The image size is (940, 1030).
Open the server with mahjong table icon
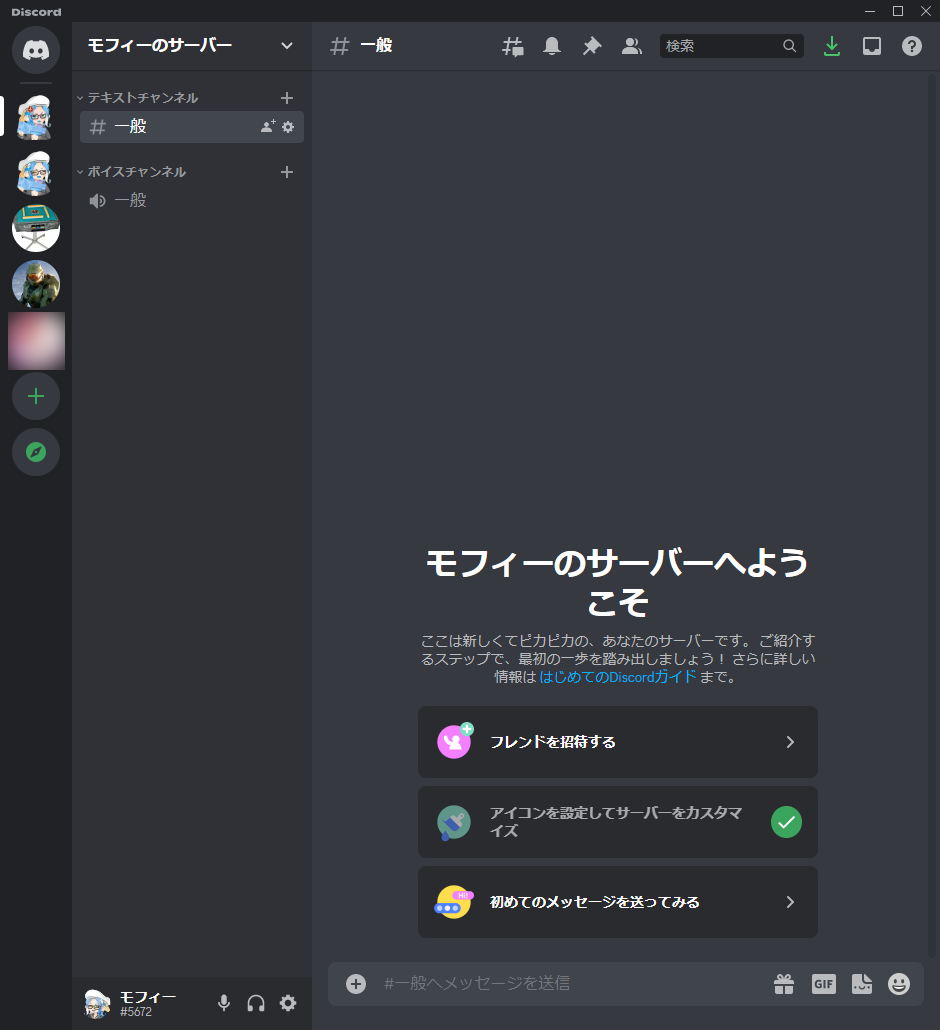coord(35,228)
